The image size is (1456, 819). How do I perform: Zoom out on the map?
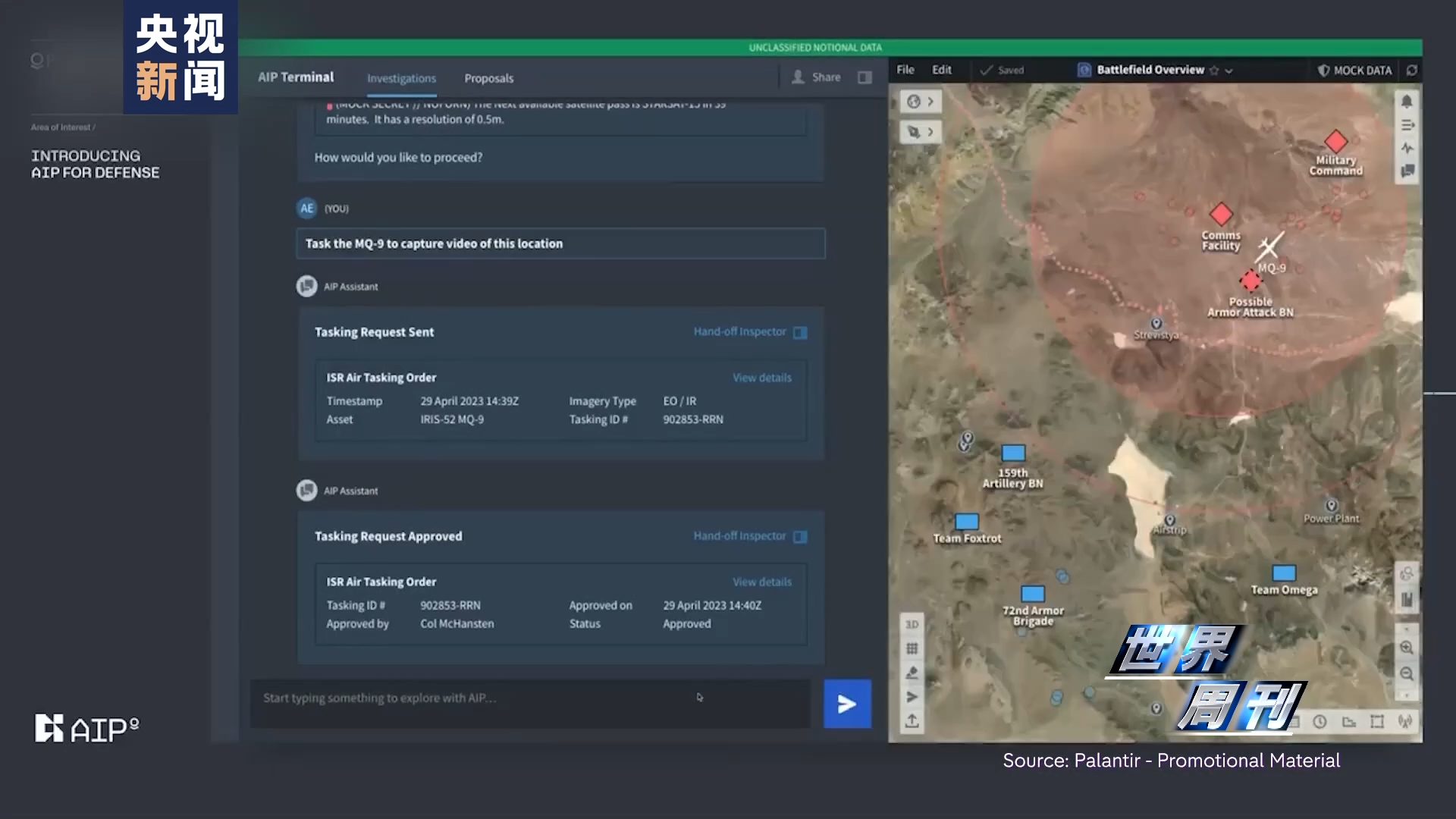[x=1407, y=673]
